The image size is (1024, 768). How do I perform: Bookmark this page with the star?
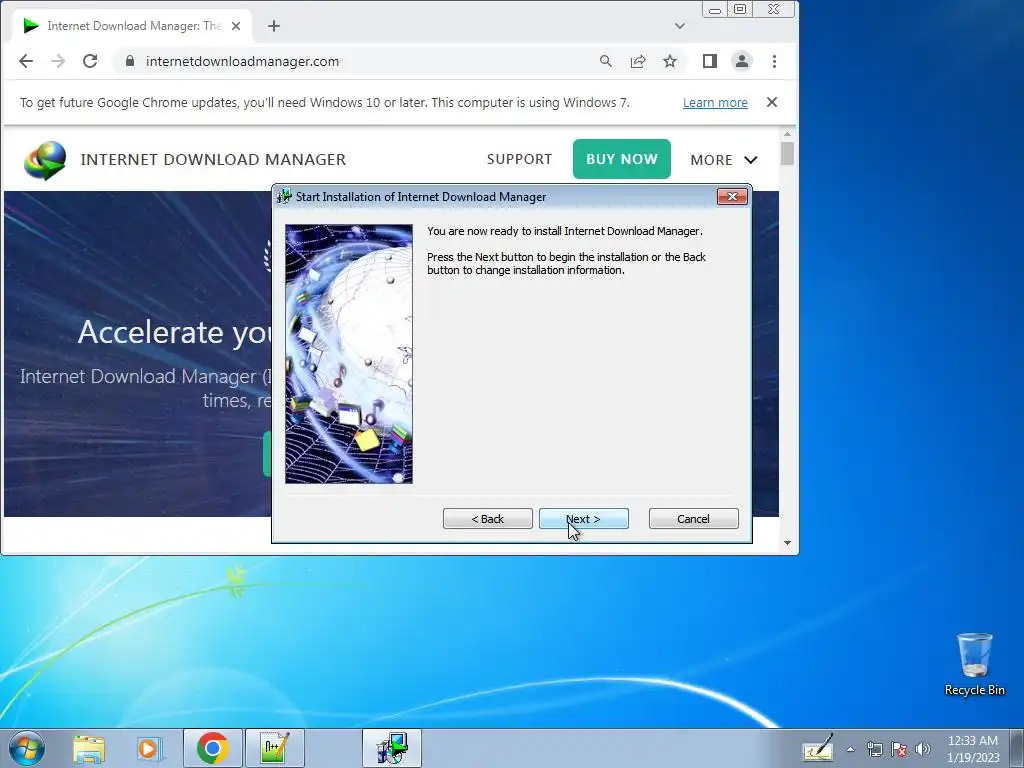click(669, 61)
